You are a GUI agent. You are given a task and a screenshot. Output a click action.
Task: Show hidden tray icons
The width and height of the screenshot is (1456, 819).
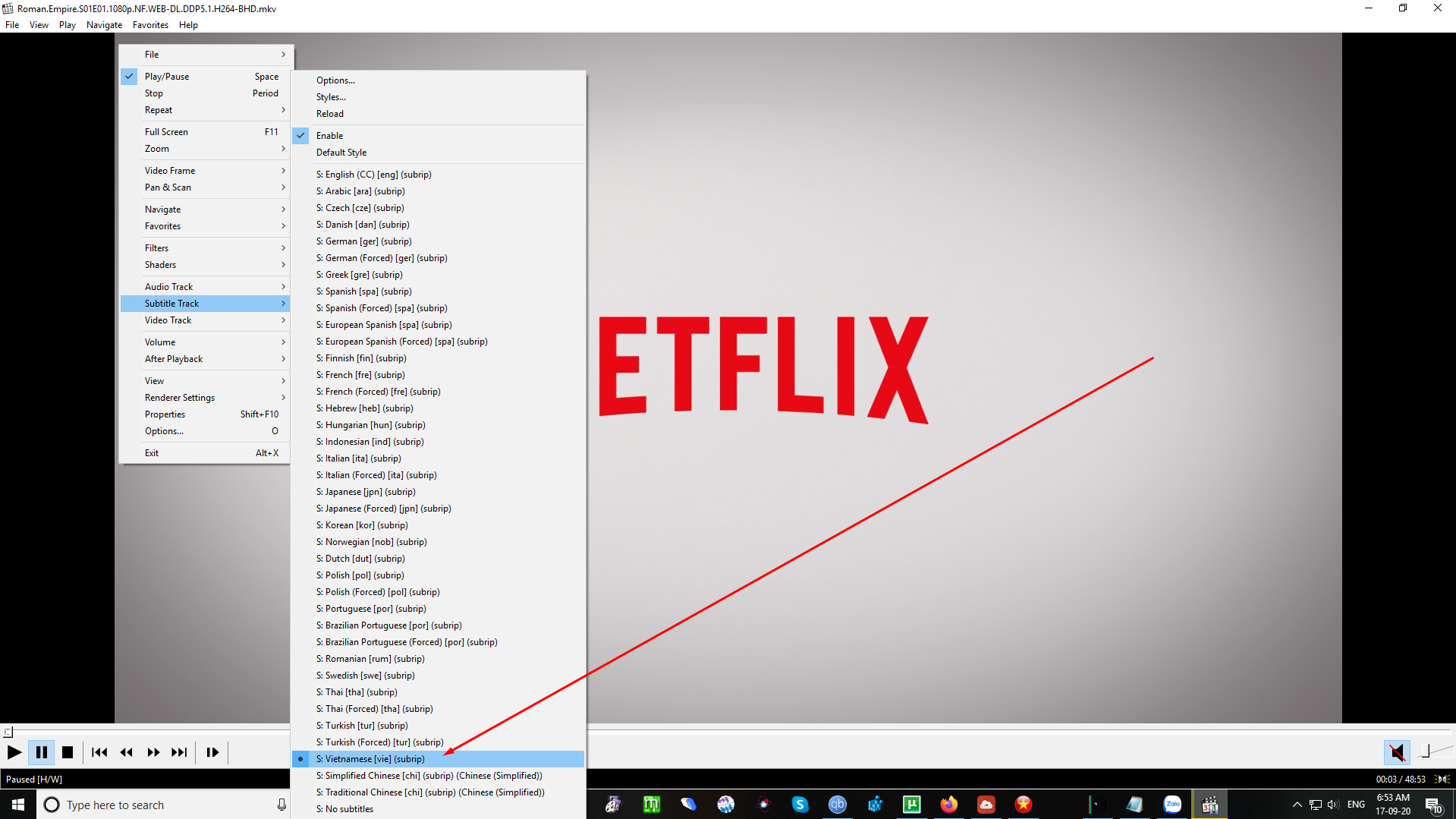coord(1297,805)
